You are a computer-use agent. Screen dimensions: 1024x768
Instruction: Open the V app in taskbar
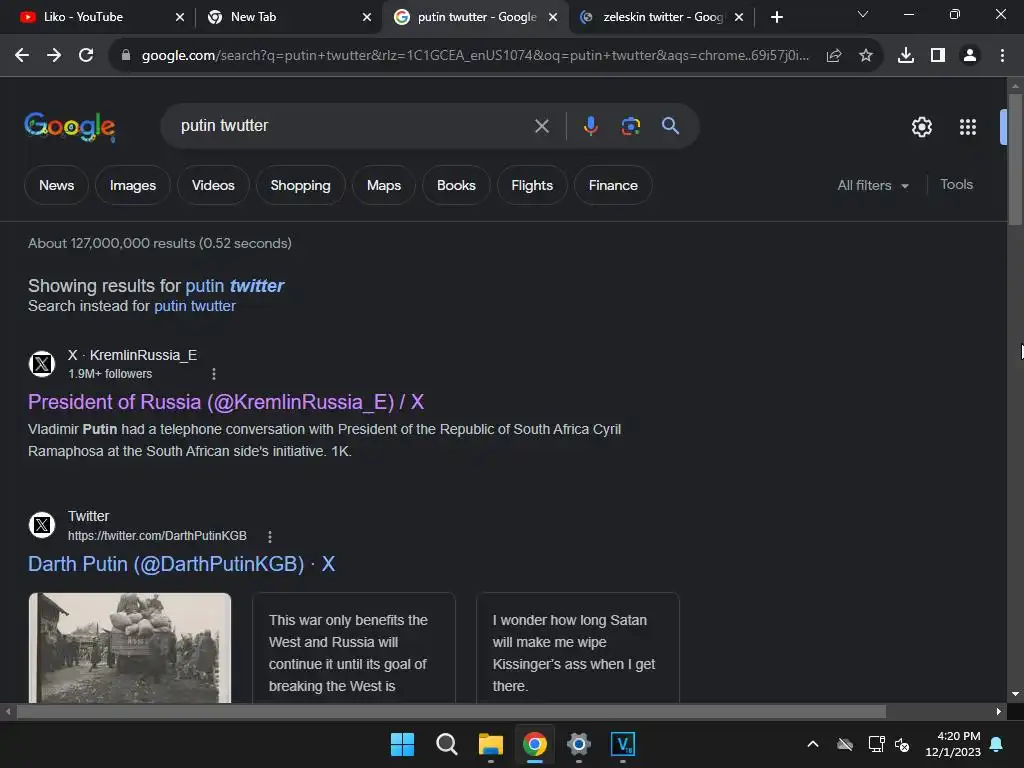tap(622, 744)
